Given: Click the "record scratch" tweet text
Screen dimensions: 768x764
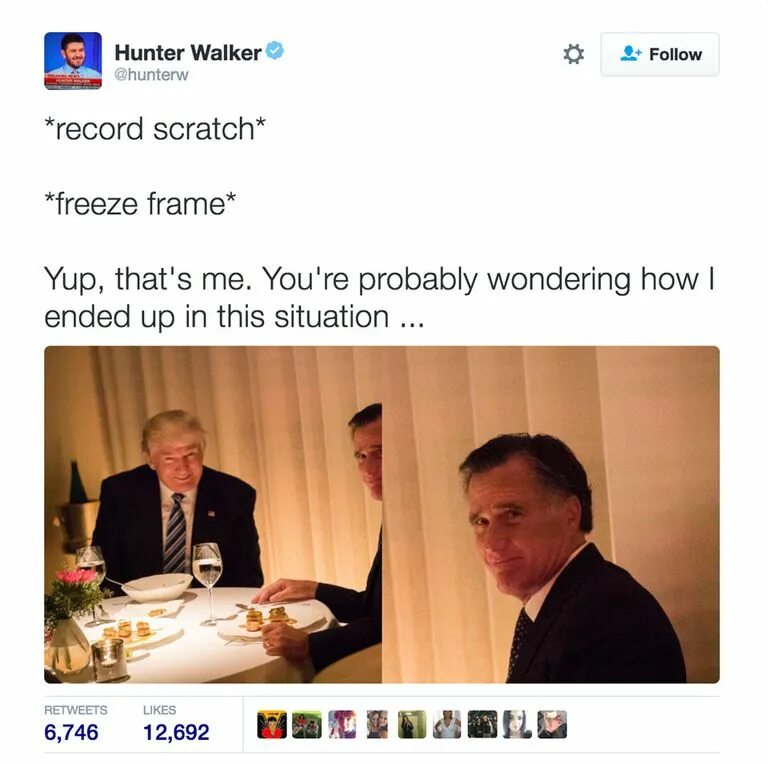Looking at the screenshot, I should pos(155,129).
